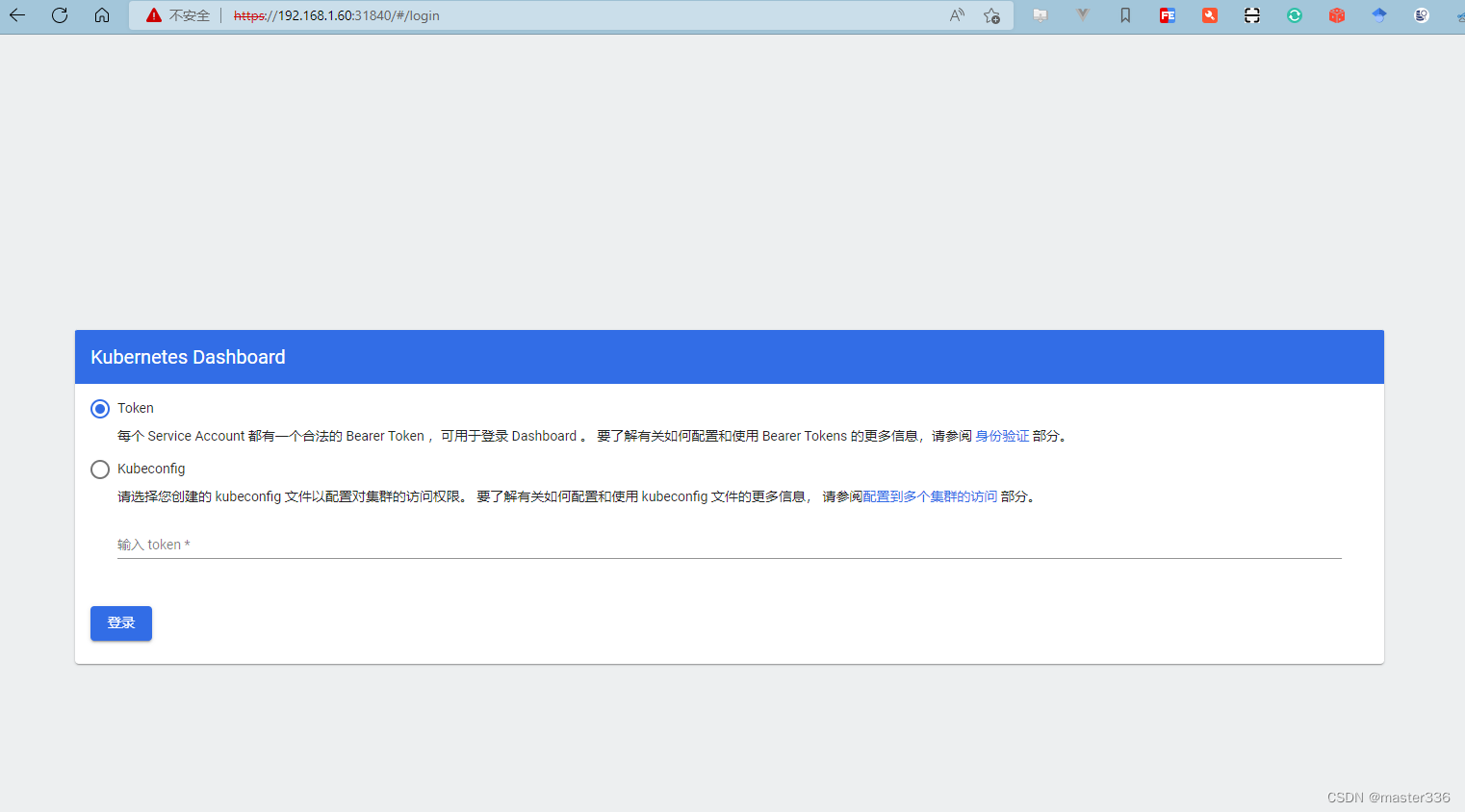
Task: Click the screenshot capture frame extension icon
Action: (1252, 15)
